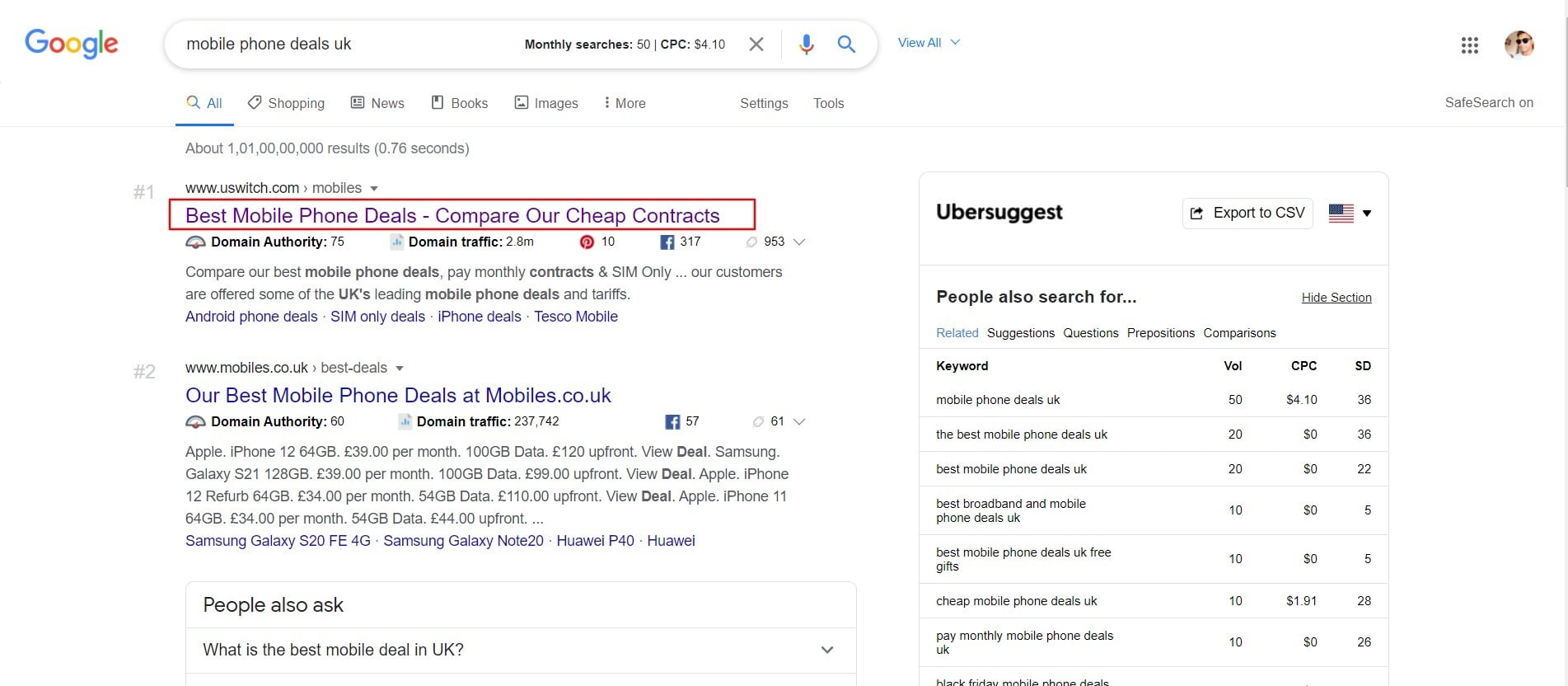1568x686 pixels.
Task: Open search Tools
Action: click(828, 103)
